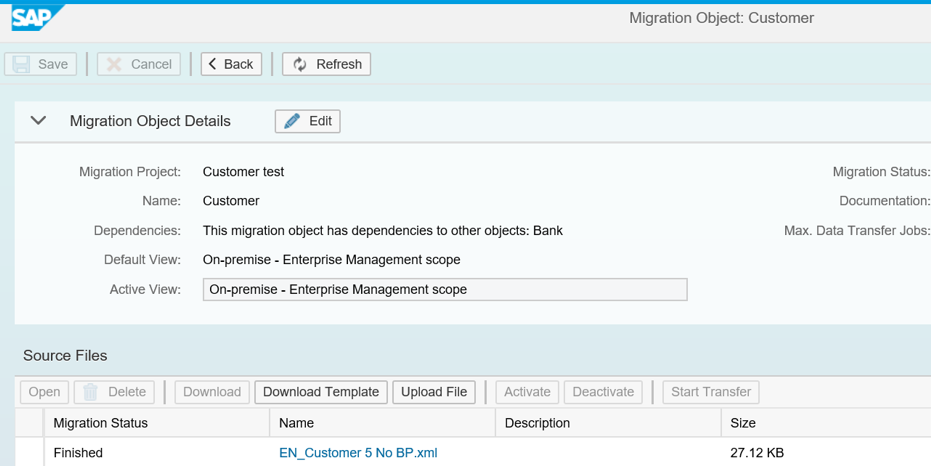Open the EN_Customer 5 No BP.xml file link
Image resolution: width=931 pixels, height=466 pixels.
358,453
